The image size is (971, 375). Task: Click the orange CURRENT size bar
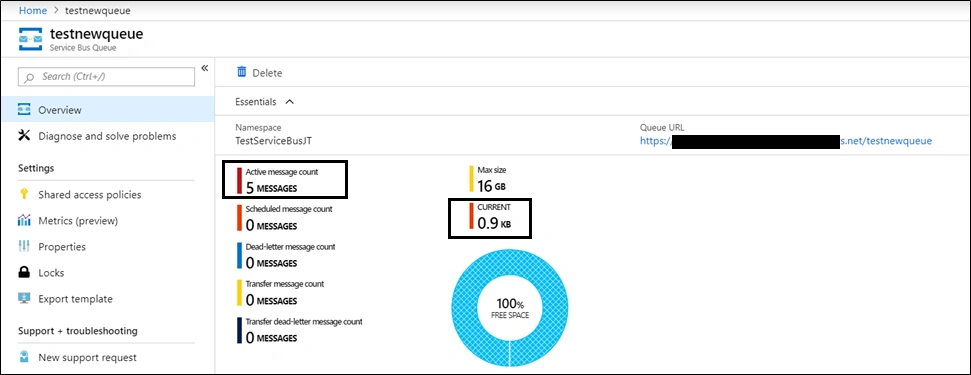tap(471, 217)
